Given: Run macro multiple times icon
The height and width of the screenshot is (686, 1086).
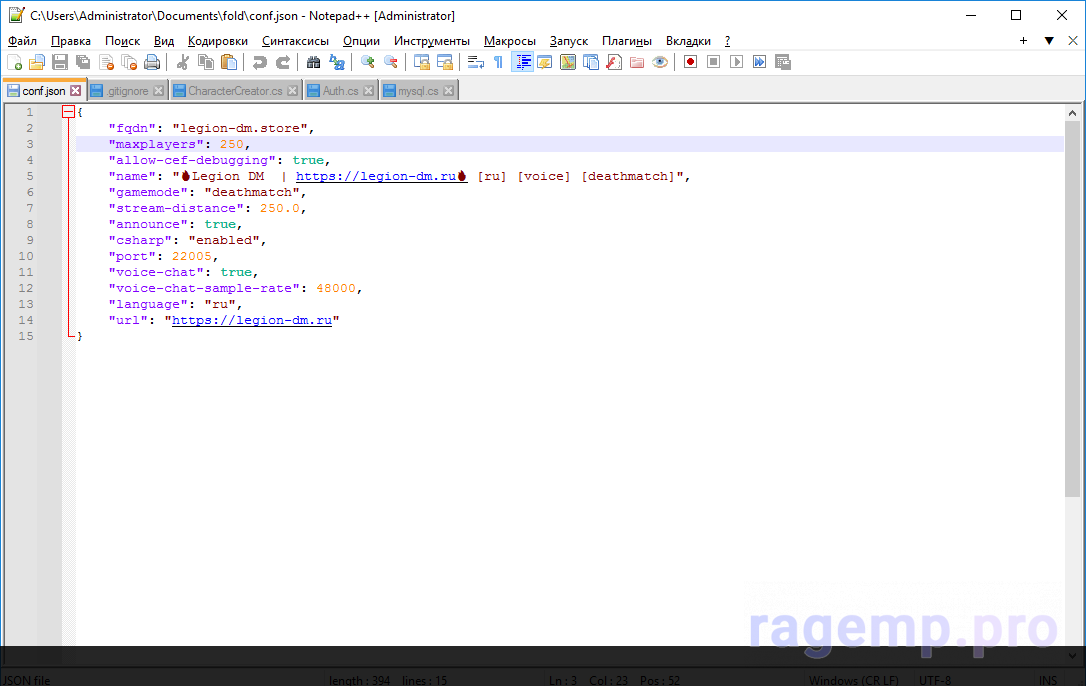Looking at the screenshot, I should point(759,62).
